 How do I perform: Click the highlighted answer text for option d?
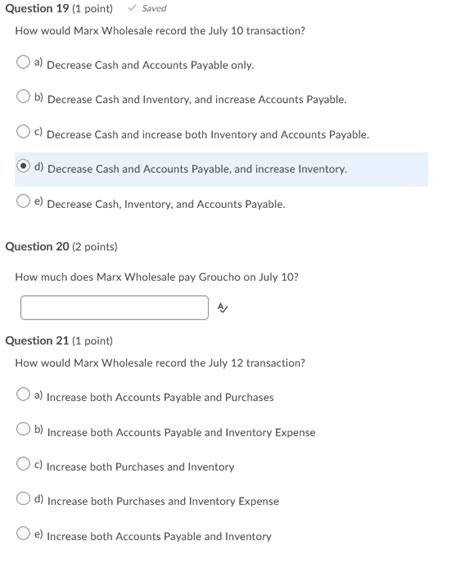(197, 169)
